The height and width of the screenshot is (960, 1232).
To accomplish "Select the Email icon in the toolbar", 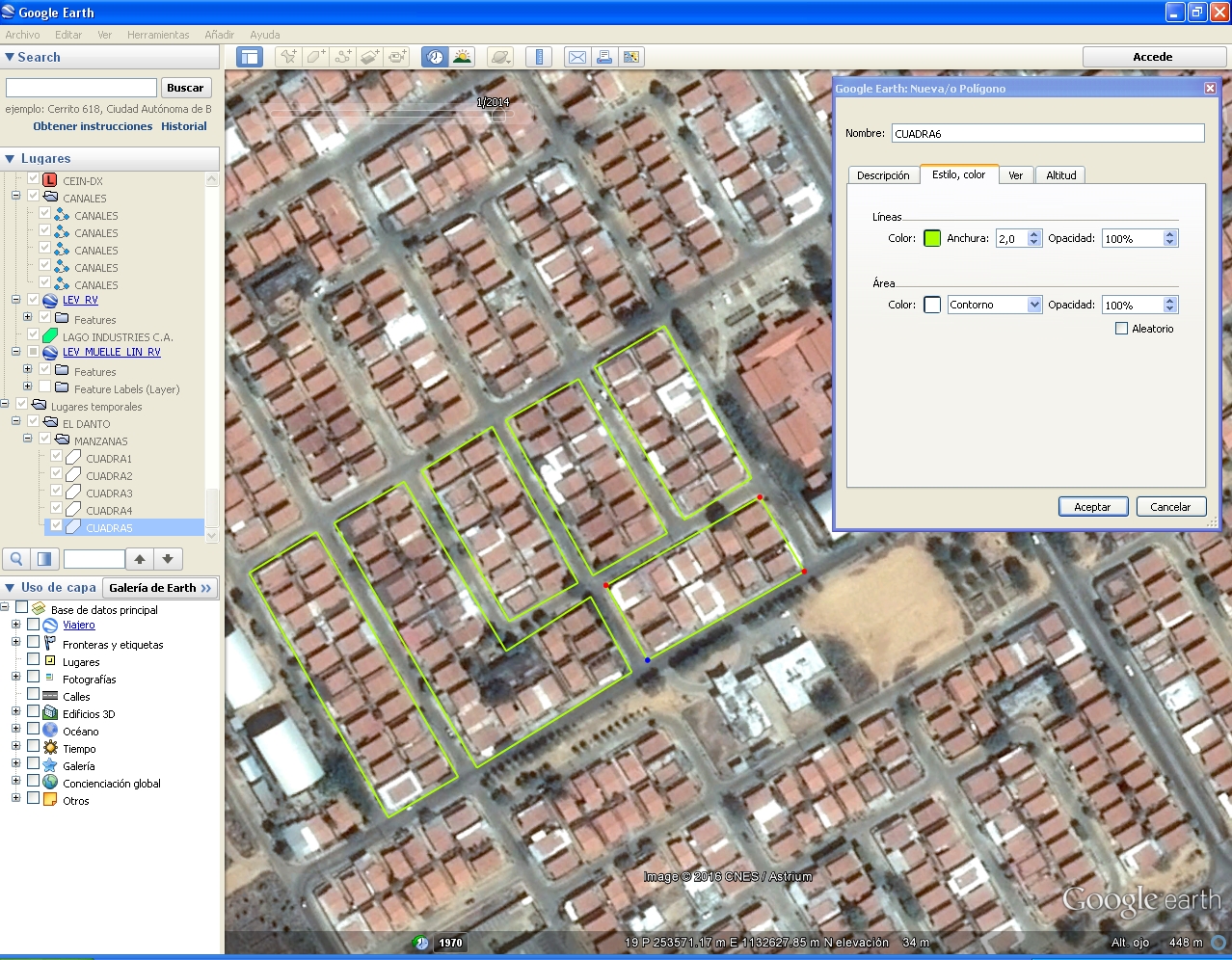I will (x=576, y=57).
